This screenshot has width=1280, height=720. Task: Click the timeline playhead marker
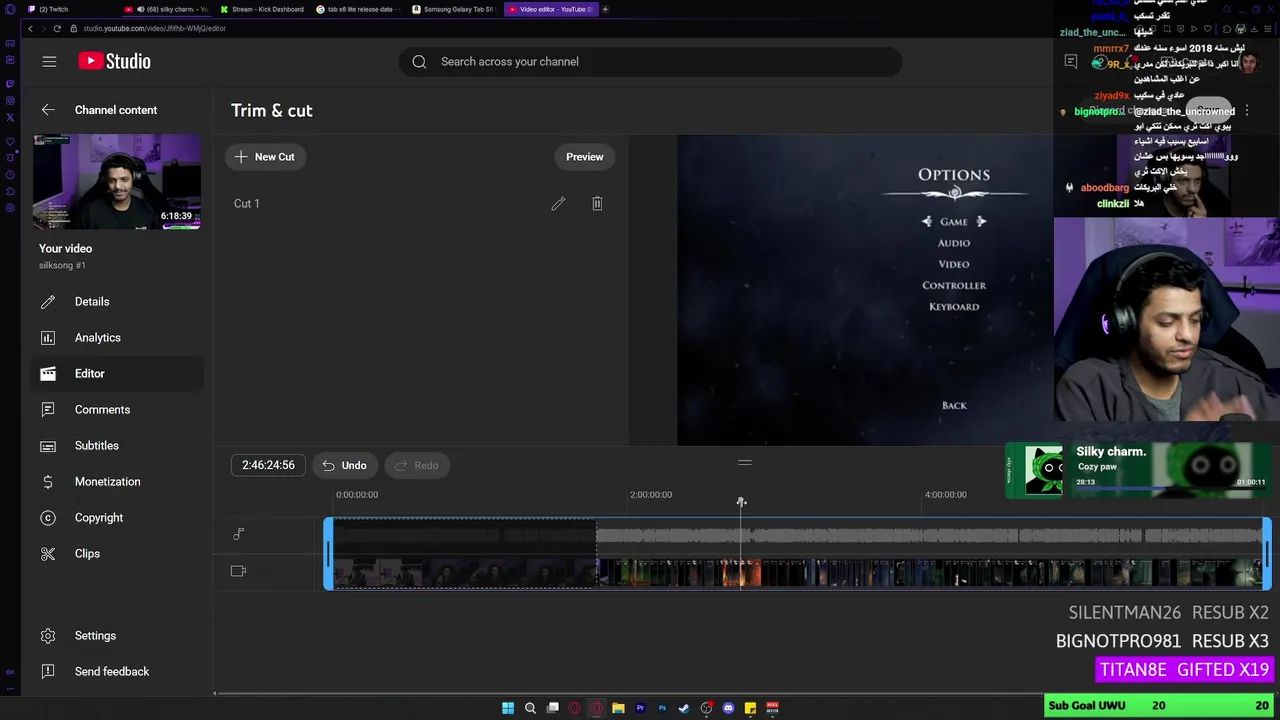741,502
